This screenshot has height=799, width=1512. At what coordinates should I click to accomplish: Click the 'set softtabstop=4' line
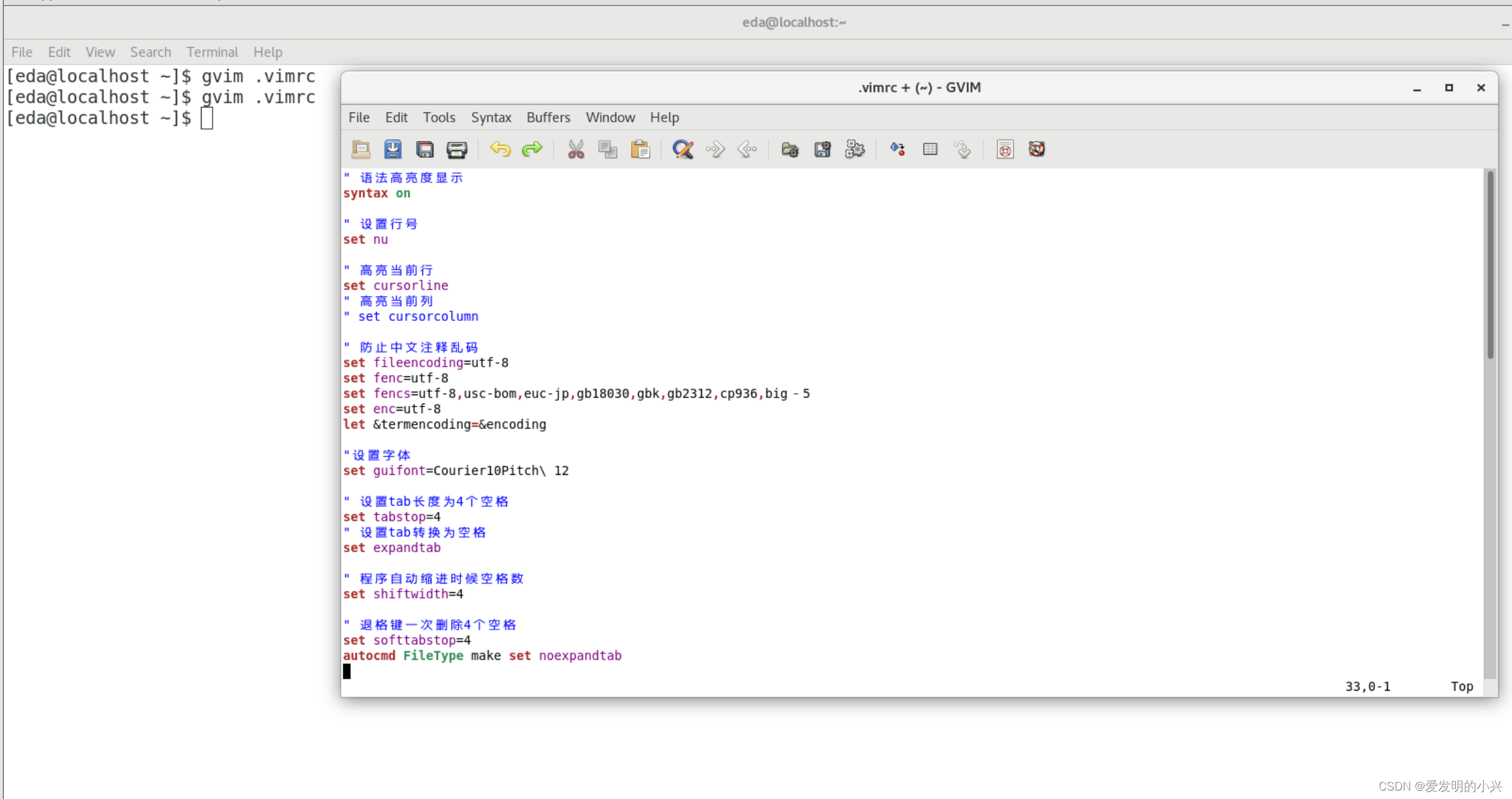[x=407, y=640]
